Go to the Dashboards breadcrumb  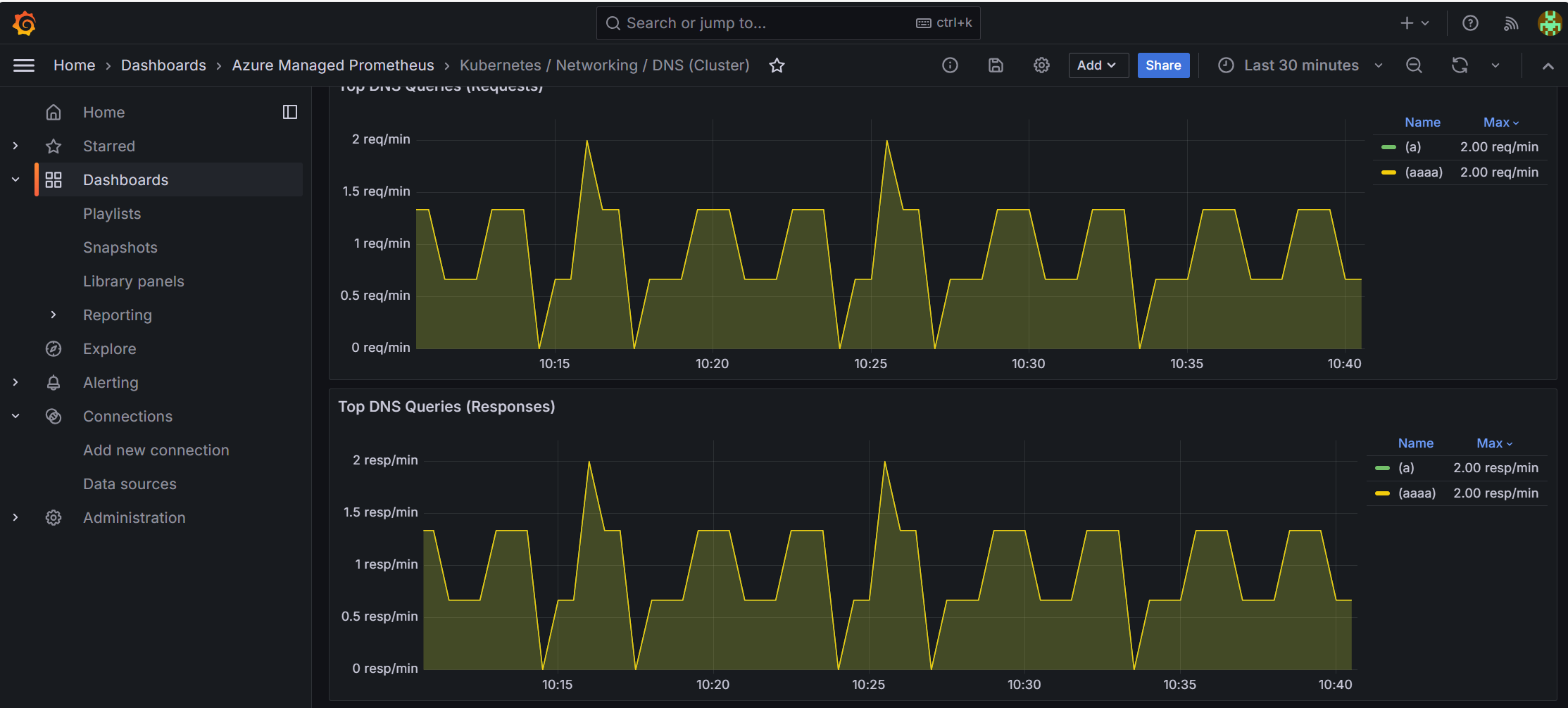coord(163,65)
